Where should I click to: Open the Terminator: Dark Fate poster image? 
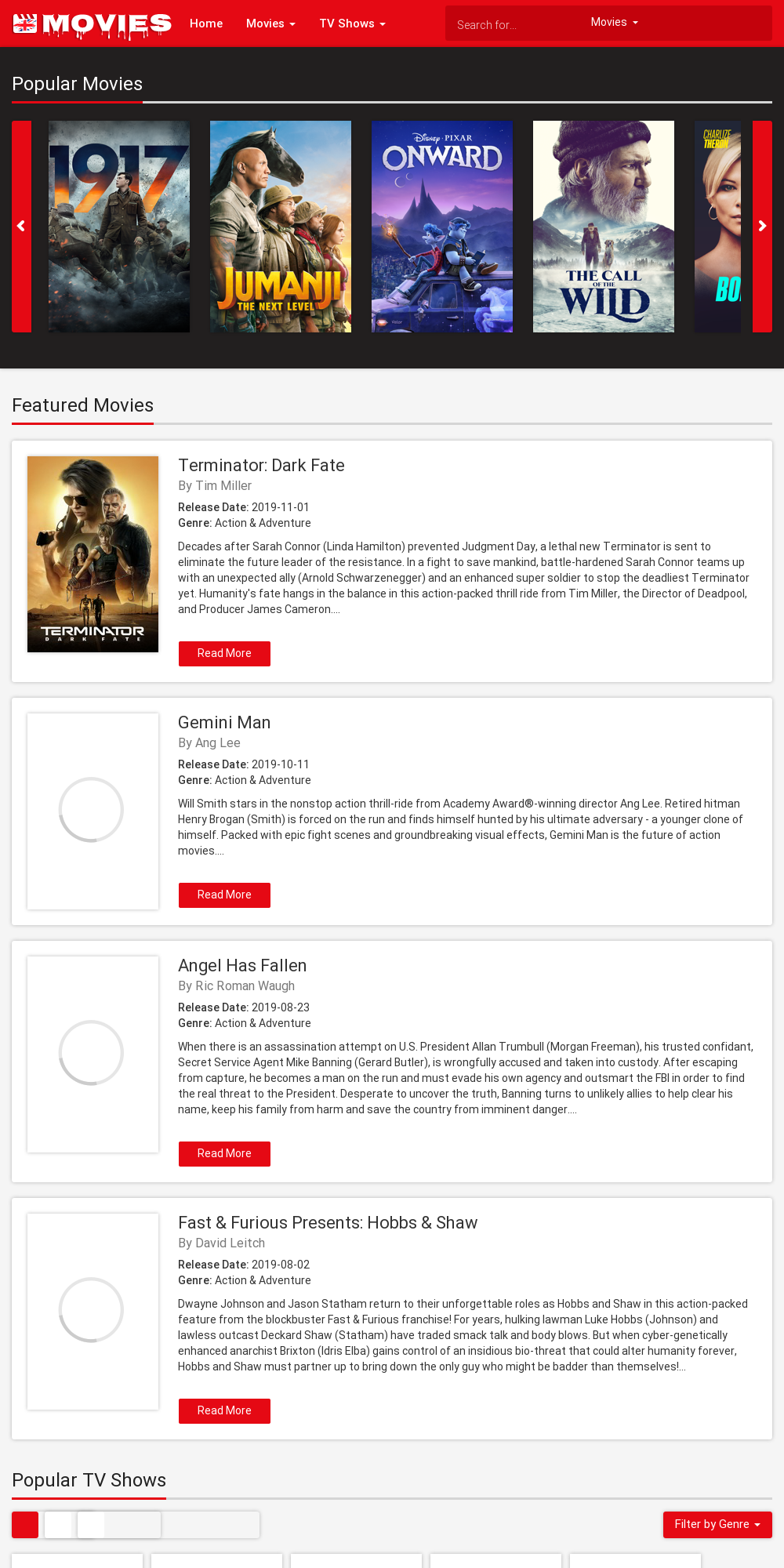(x=93, y=554)
